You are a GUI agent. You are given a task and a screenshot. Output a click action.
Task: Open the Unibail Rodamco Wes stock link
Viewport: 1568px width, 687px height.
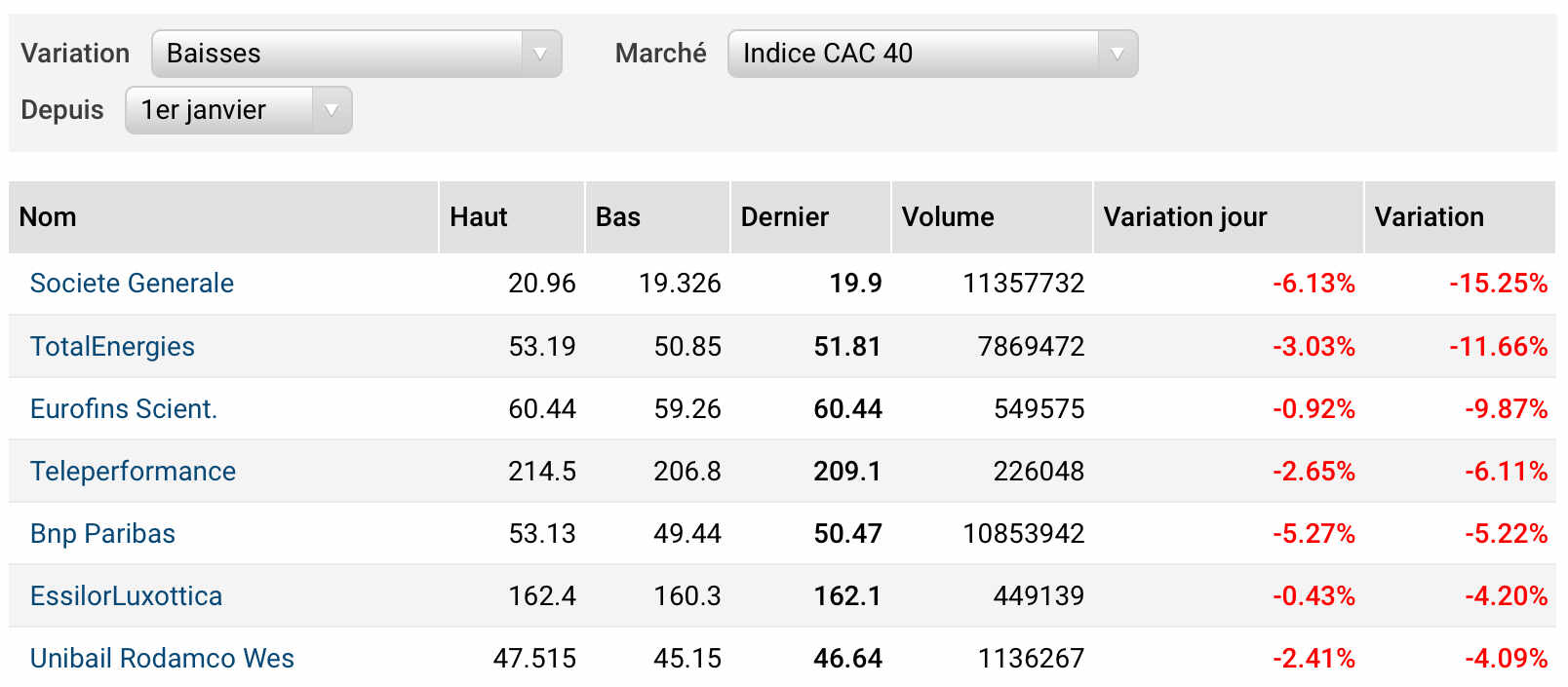point(162,659)
